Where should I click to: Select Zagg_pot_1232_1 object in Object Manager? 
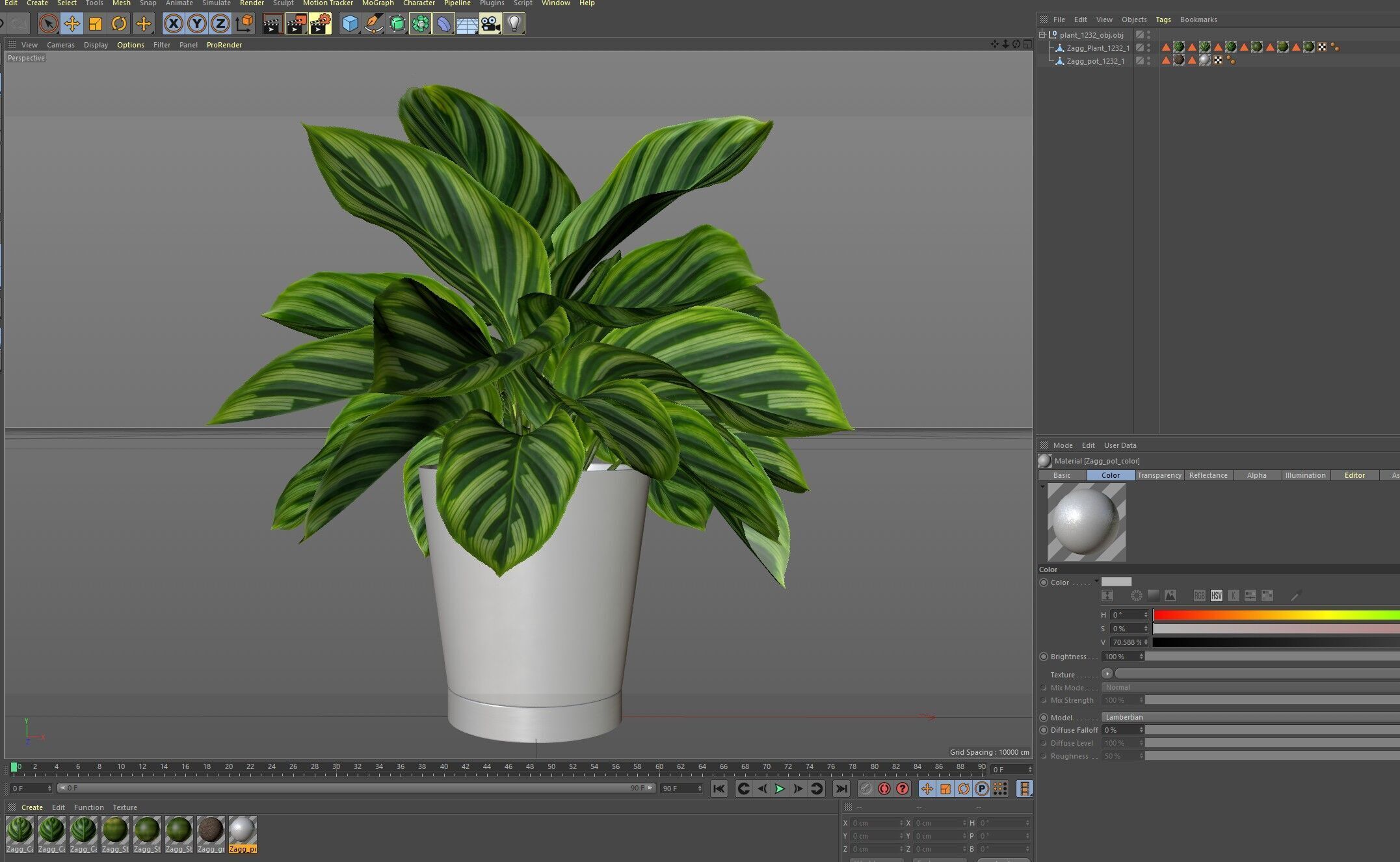[1095, 61]
